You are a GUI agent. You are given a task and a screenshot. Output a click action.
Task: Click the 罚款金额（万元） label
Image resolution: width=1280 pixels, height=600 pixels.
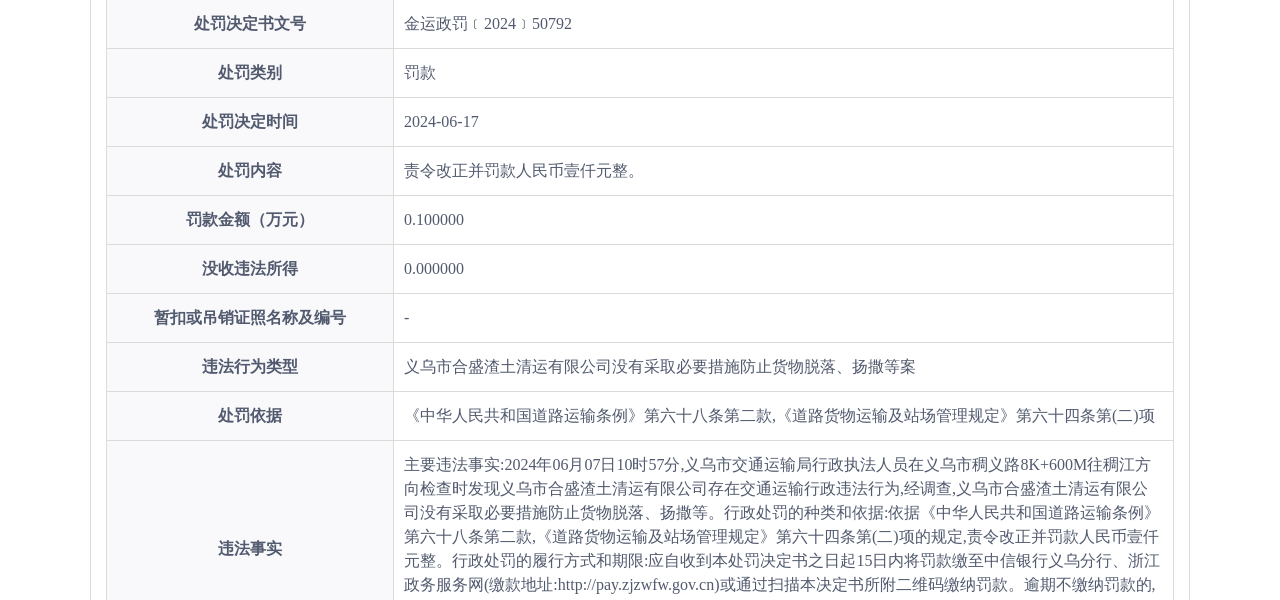click(x=250, y=220)
